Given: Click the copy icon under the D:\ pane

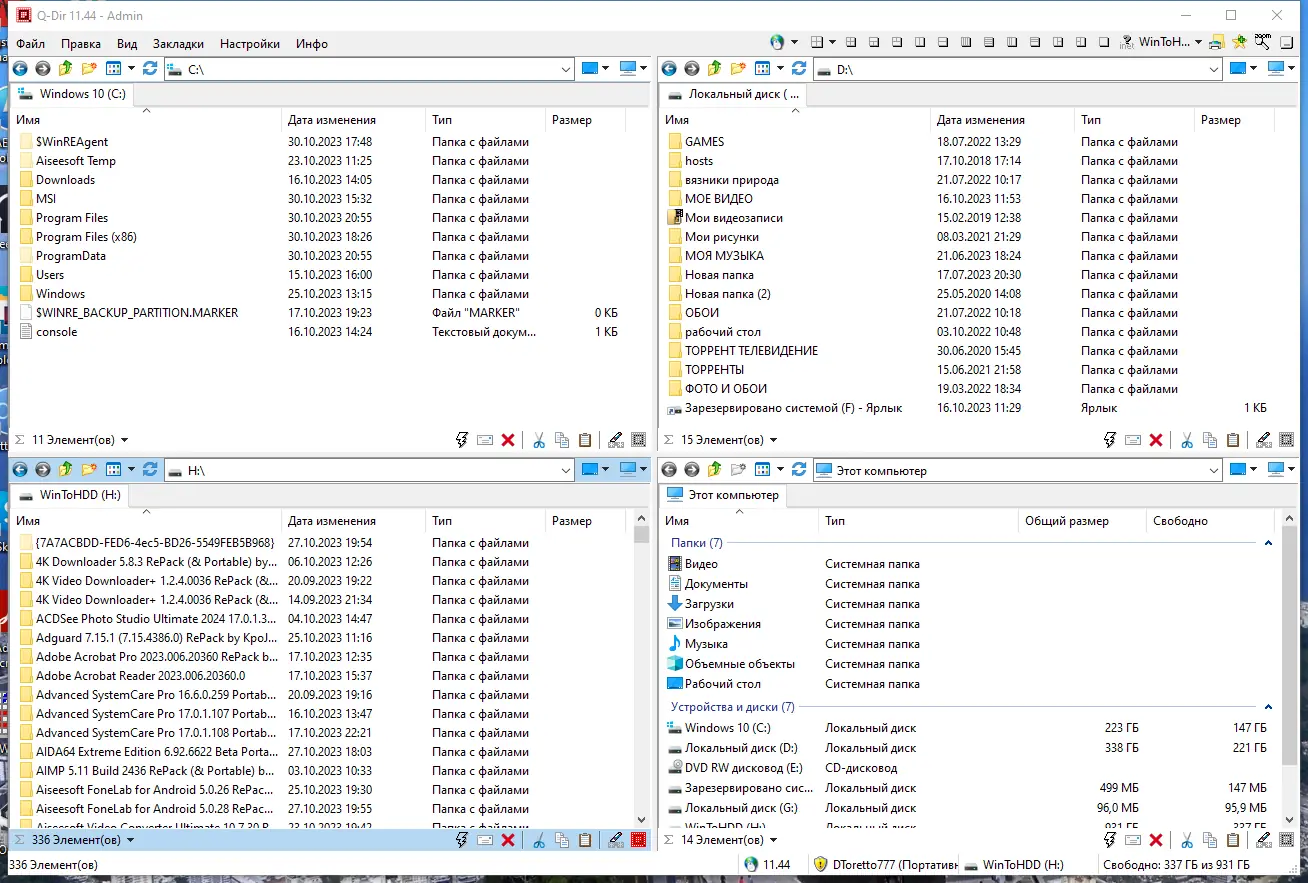Looking at the screenshot, I should tap(1210, 440).
